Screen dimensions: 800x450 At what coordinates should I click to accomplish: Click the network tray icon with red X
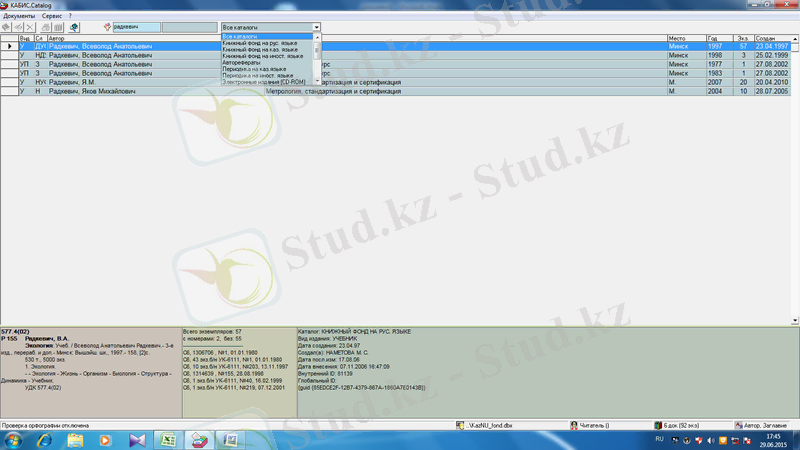click(x=735, y=440)
